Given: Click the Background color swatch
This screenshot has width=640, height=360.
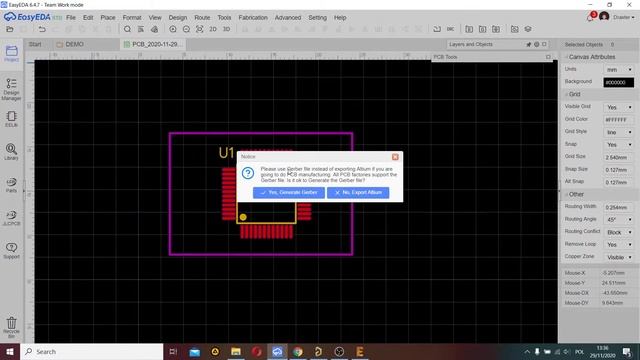Looking at the screenshot, I should pos(618,82).
